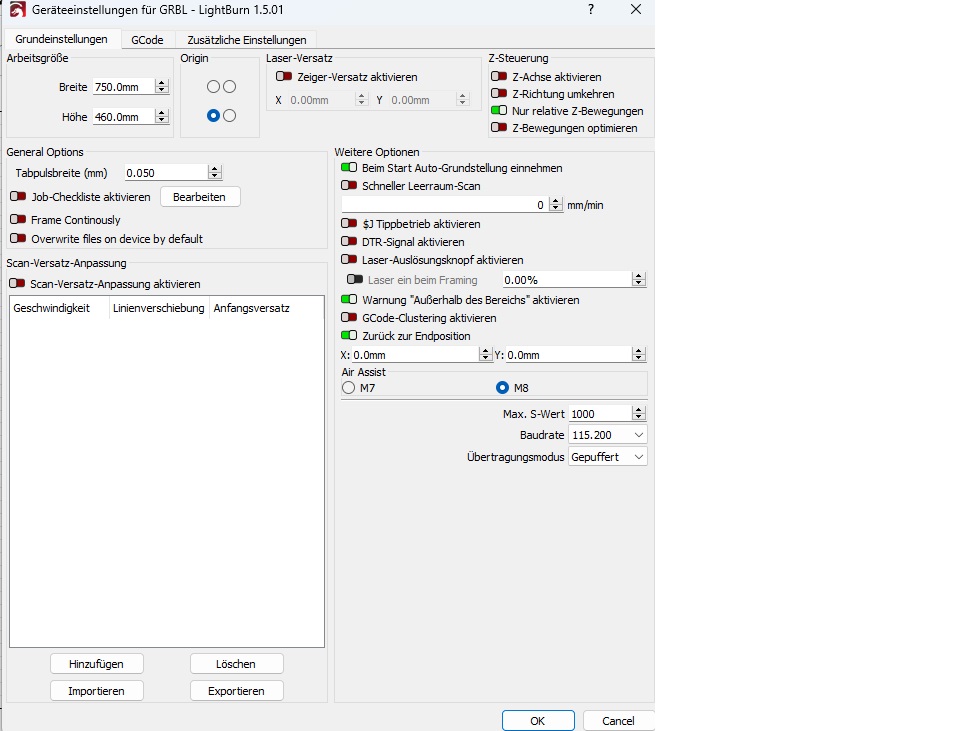The width and height of the screenshot is (960, 731).
Task: Click the Cancel button
Action: point(618,721)
